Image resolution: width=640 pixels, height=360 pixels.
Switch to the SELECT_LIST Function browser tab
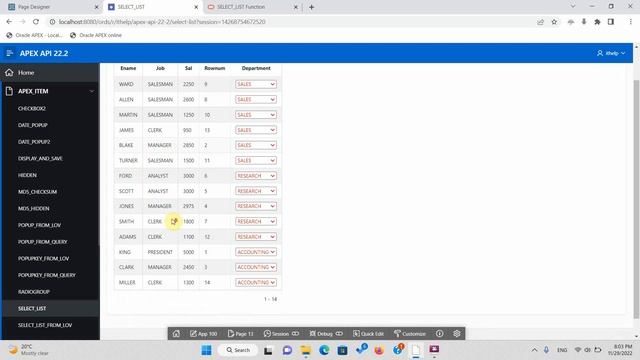253,7
